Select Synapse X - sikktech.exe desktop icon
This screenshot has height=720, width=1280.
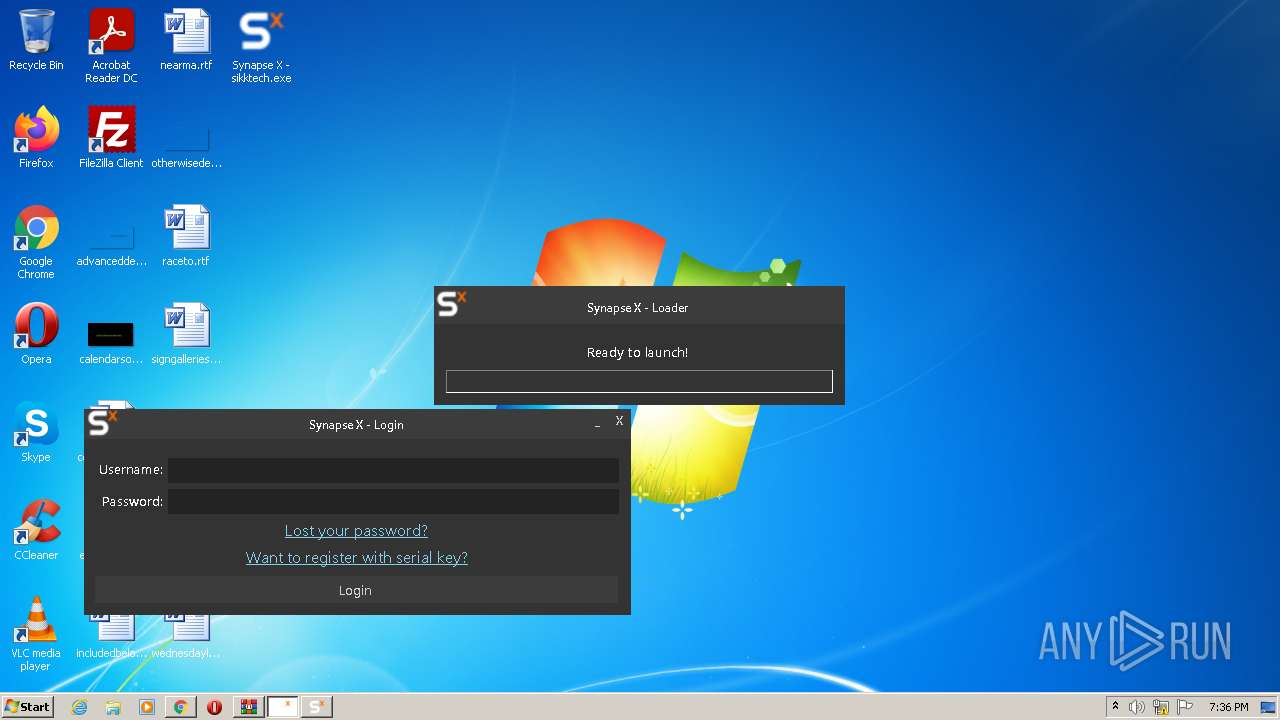point(261,47)
